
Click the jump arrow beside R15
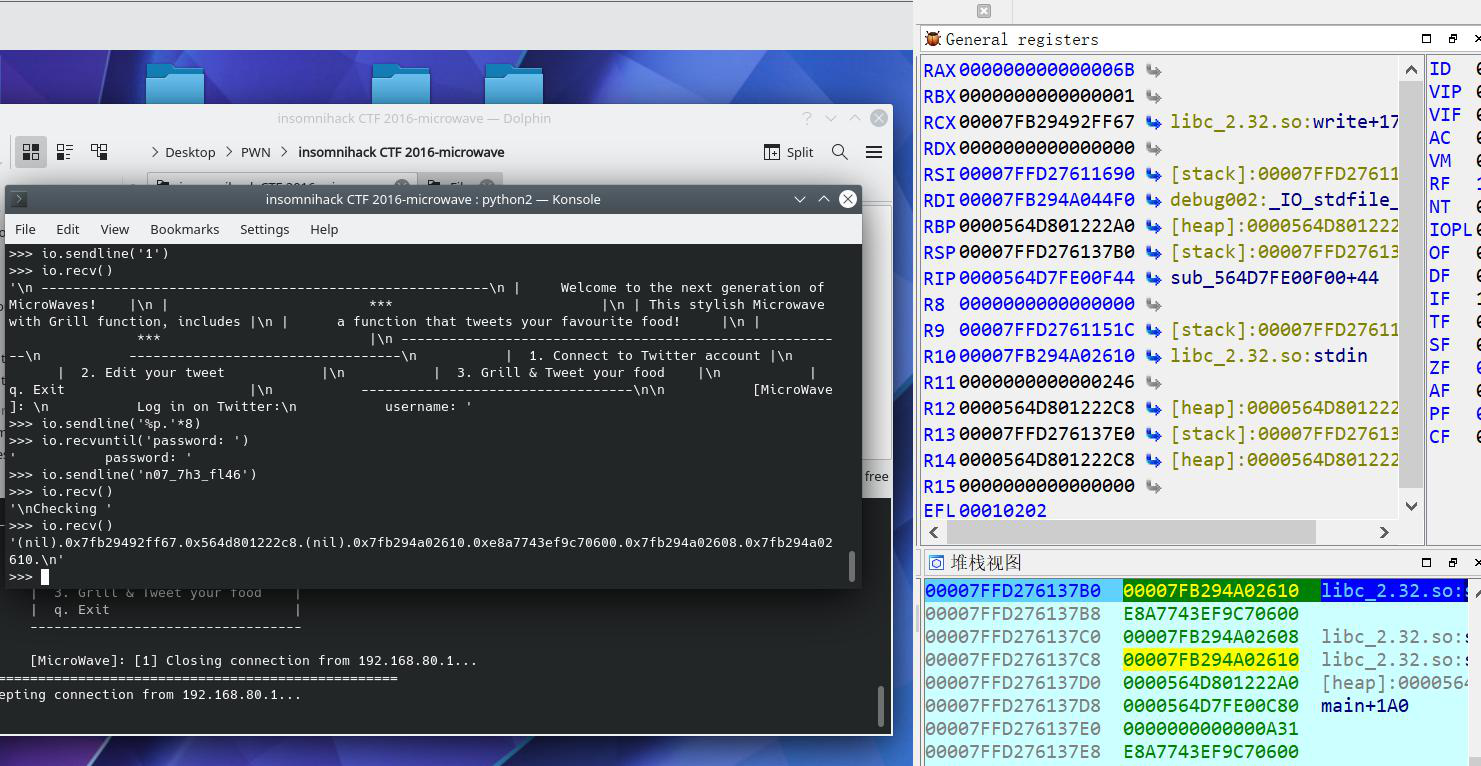1153,487
